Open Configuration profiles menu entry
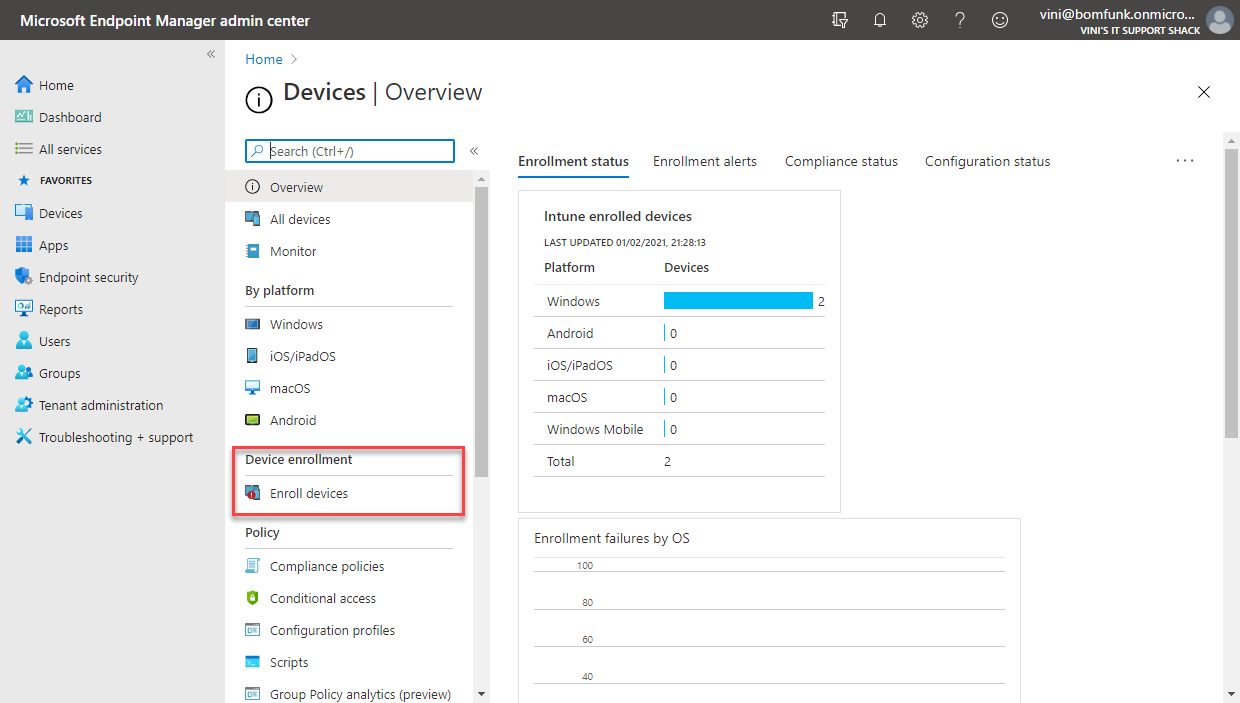This screenshot has width=1240, height=703. (349, 630)
